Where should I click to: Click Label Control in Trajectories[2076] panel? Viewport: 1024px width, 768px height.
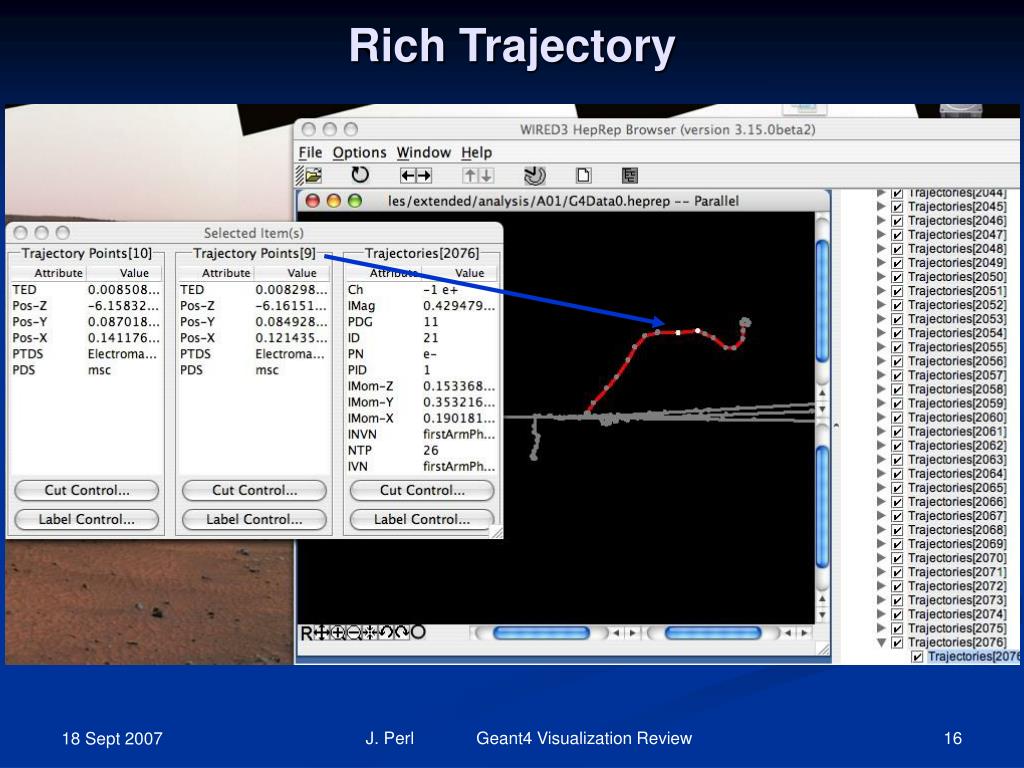click(422, 519)
